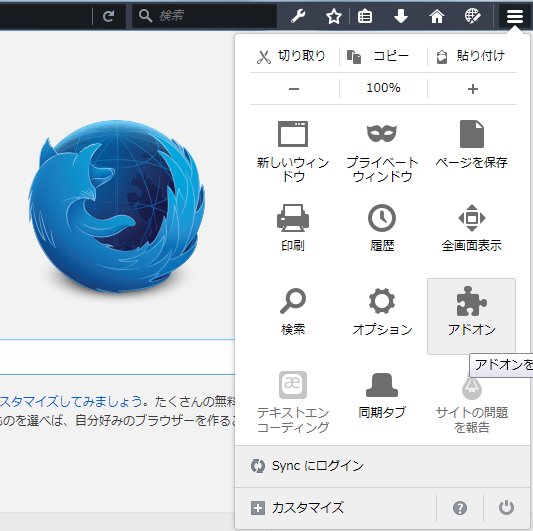Click the search field labeled 検索

(204, 16)
